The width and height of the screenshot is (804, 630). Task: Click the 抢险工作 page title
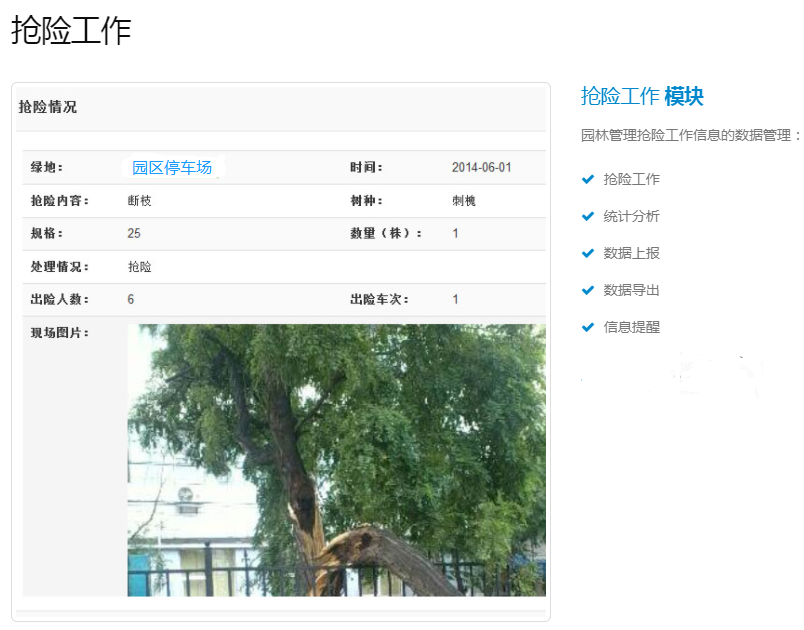point(71,30)
